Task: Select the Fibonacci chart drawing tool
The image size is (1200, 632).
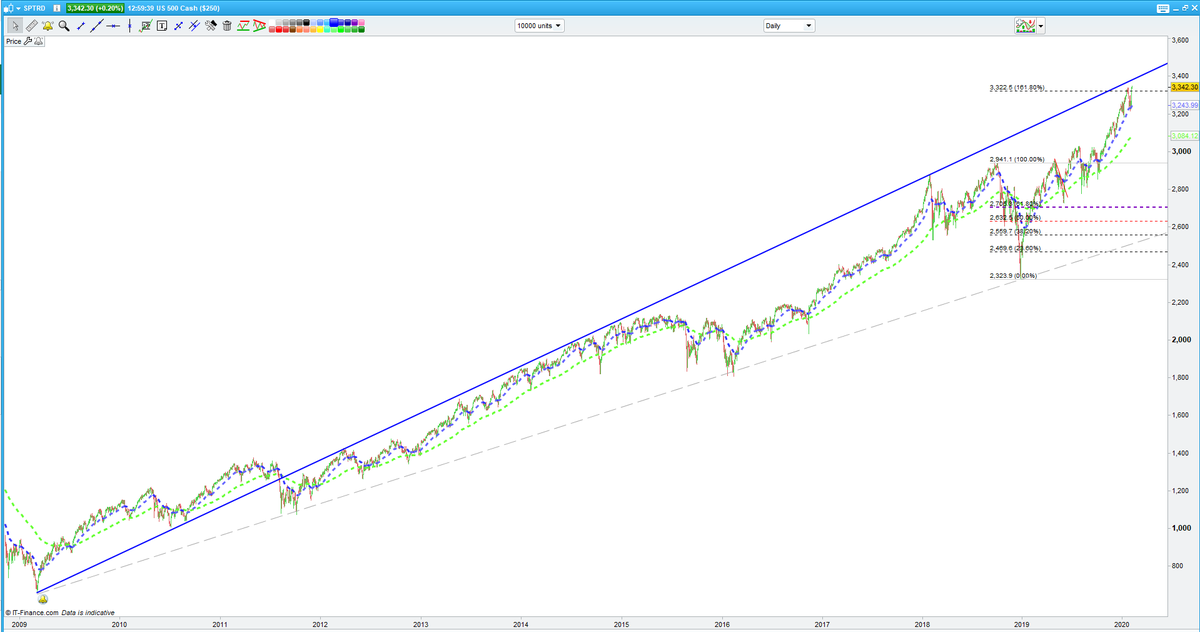Action: pyautogui.click(x=145, y=25)
